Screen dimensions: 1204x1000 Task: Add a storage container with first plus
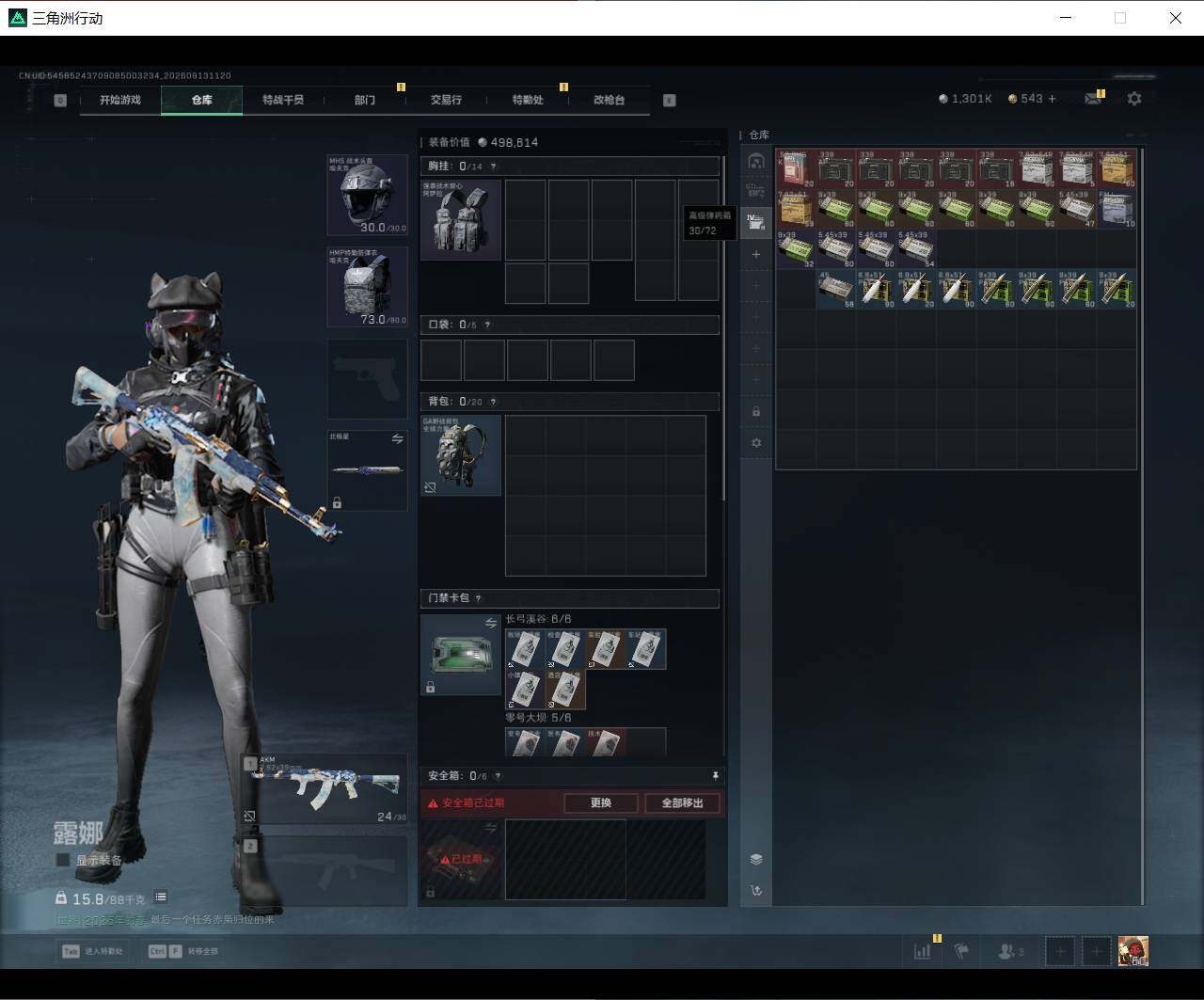click(756, 255)
